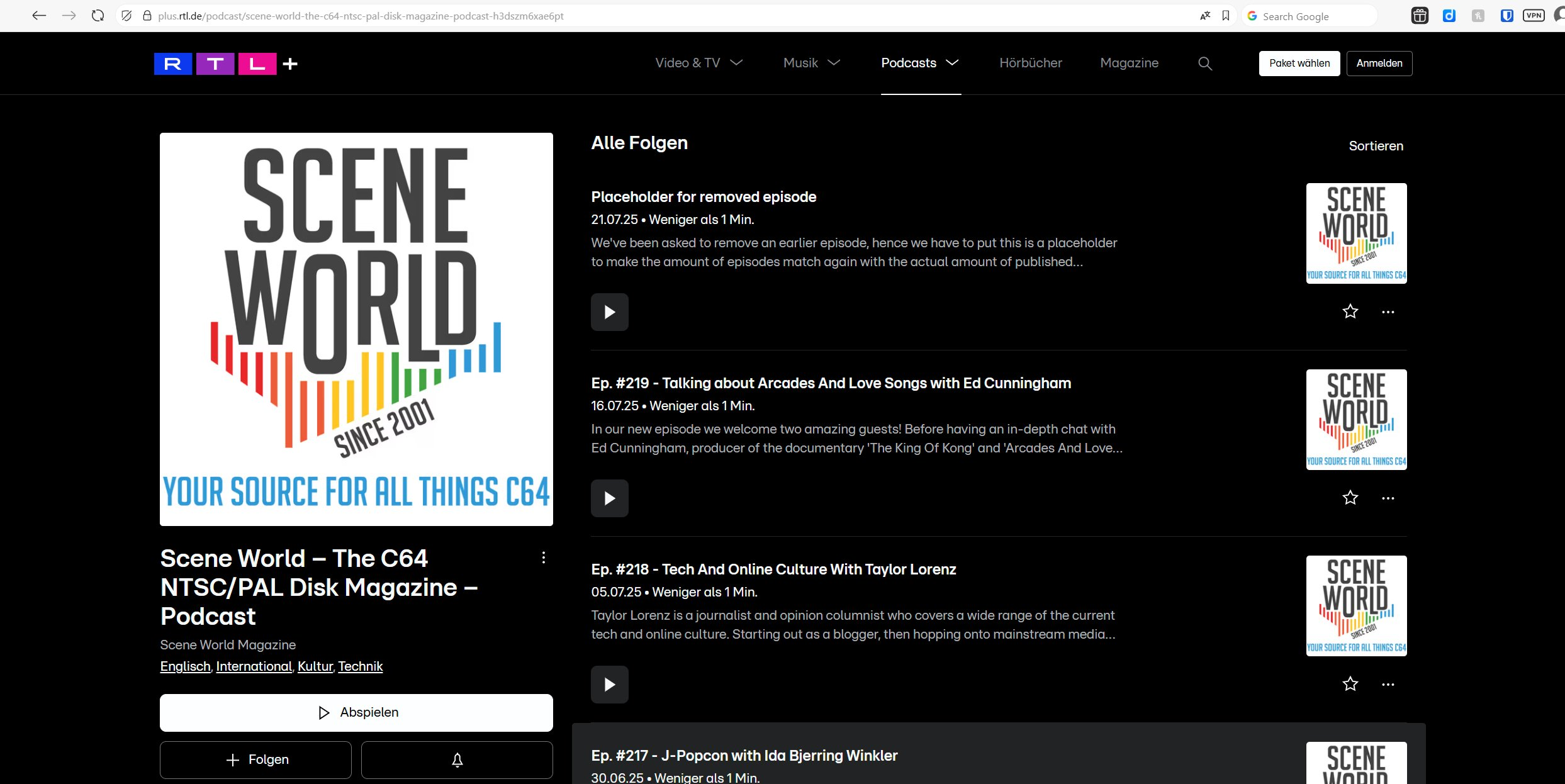
Task: Favorite the Placeholder episode with the star
Action: (x=1350, y=311)
